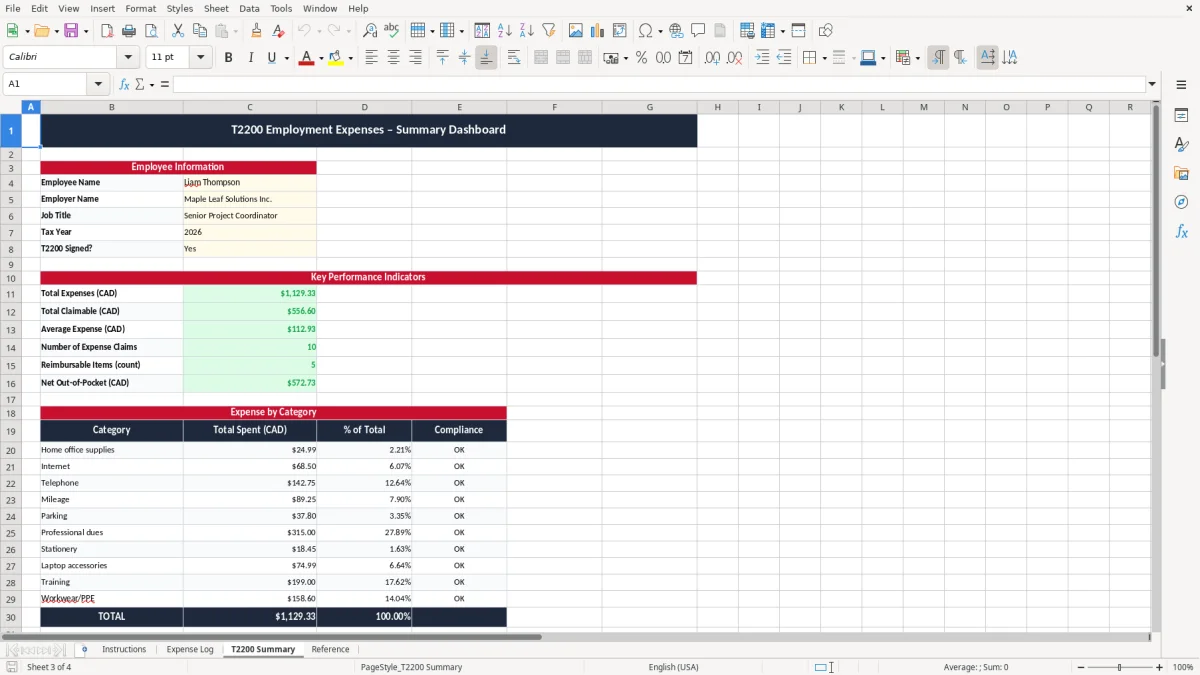Toggle Print Preview mode
Viewport: 1200px width, 675px height.
(x=151, y=31)
